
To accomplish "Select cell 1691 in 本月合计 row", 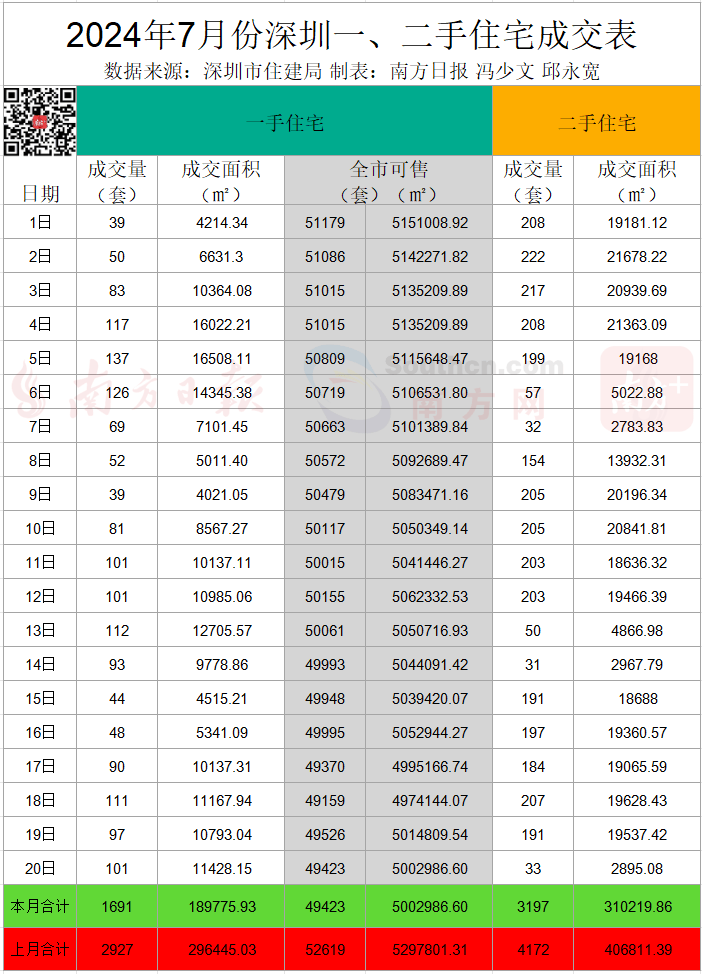I will point(117,907).
